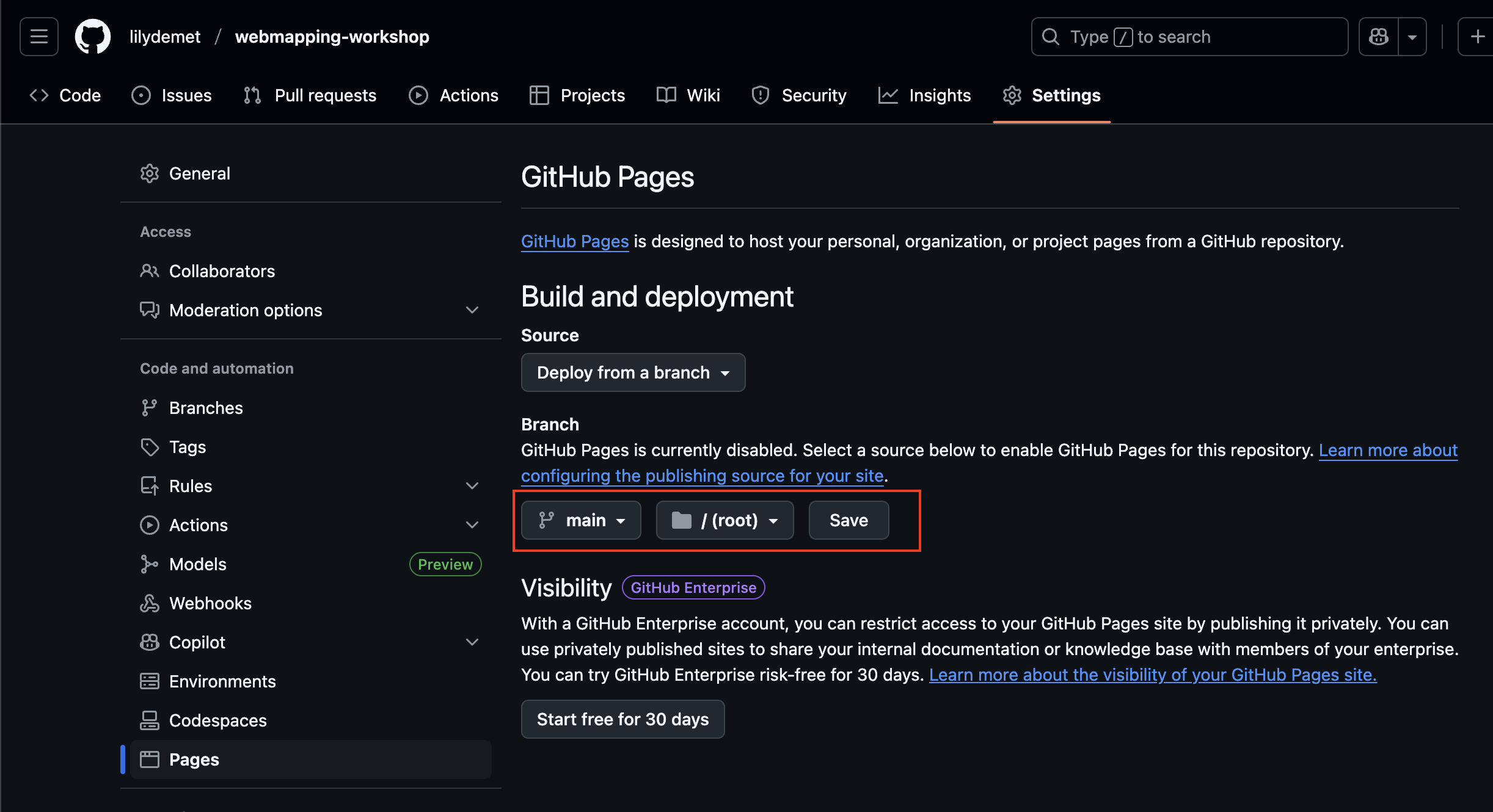Open lilydemet user profile link
Image resolution: width=1493 pixels, height=812 pixels.
tap(165, 37)
